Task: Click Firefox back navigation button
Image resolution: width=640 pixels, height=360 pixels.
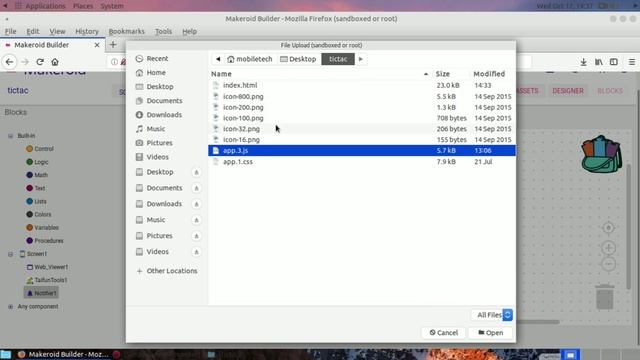Action: [x=9, y=62]
